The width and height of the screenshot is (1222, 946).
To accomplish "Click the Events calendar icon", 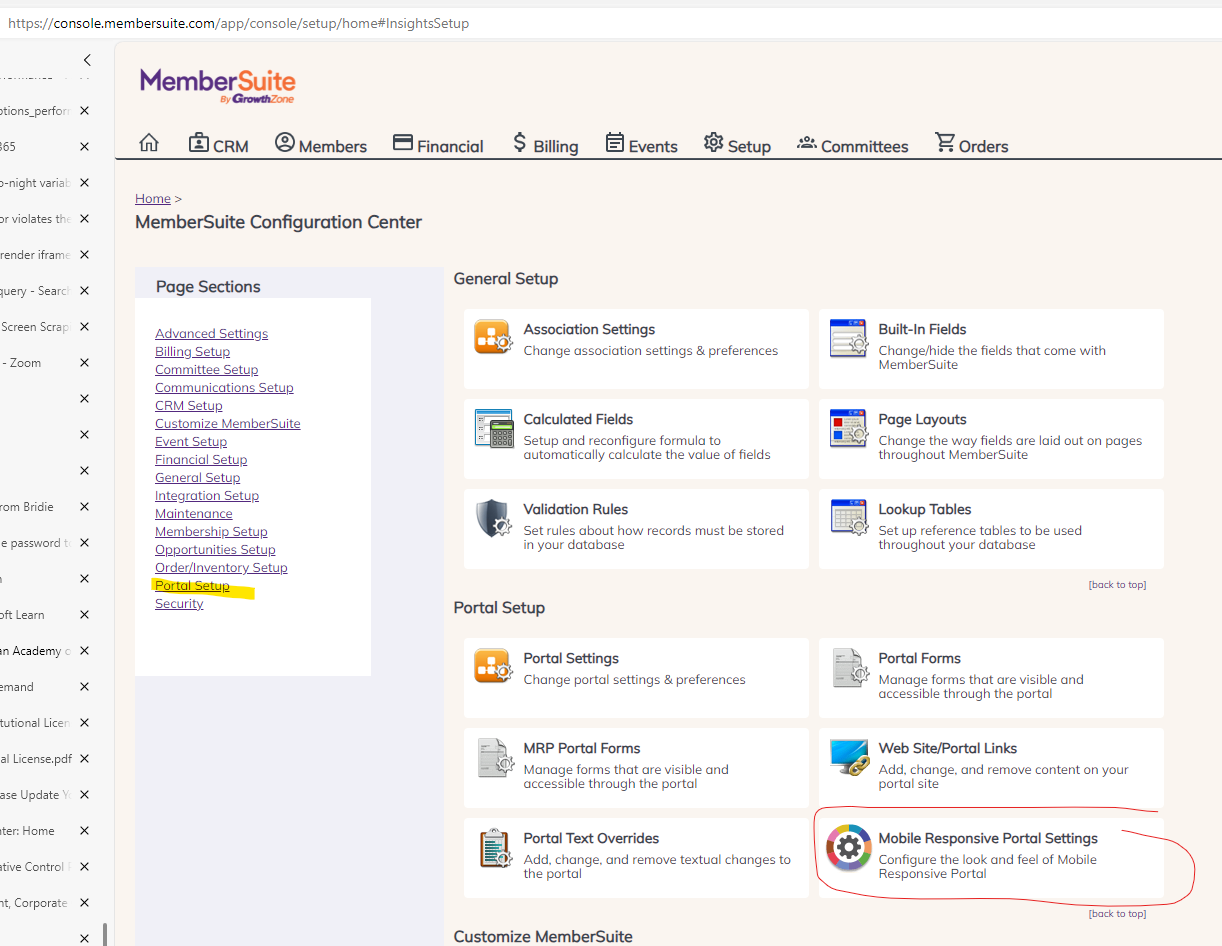I will click(615, 143).
